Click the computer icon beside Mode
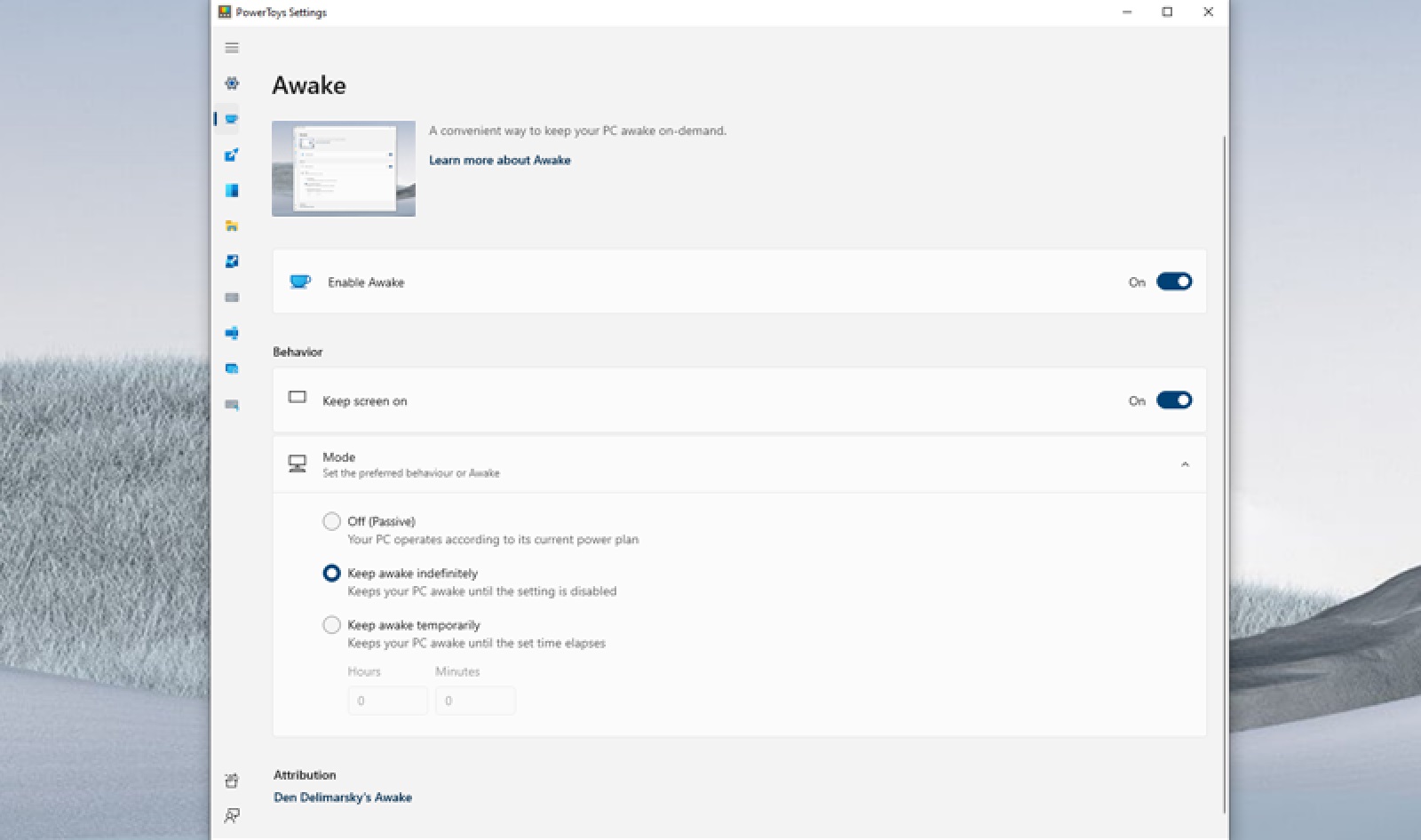 [298, 464]
